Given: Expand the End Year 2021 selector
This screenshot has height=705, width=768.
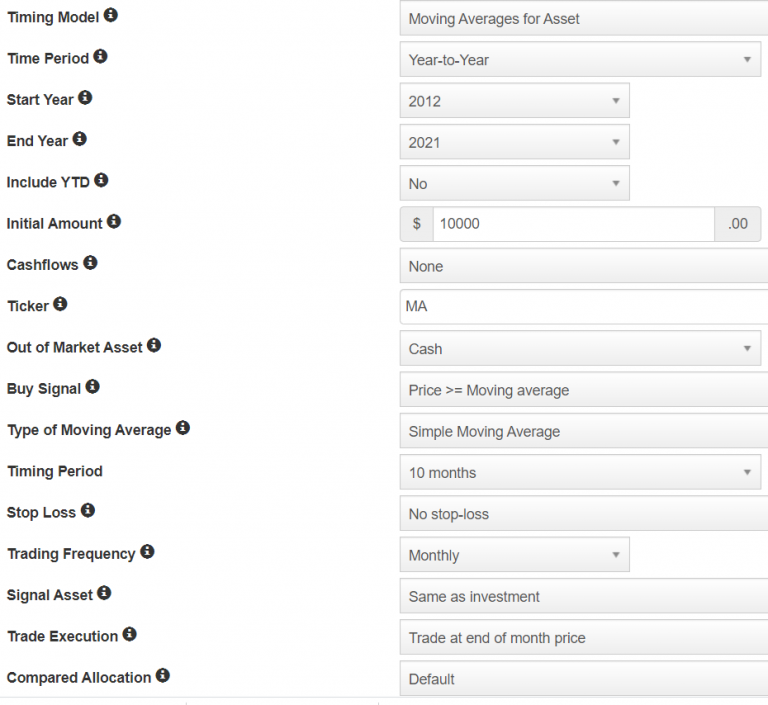Looking at the screenshot, I should pos(515,142).
